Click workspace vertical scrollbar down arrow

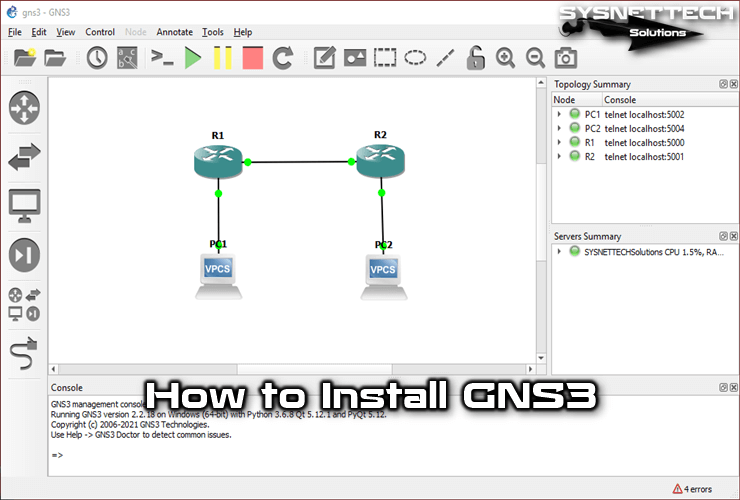coord(541,358)
